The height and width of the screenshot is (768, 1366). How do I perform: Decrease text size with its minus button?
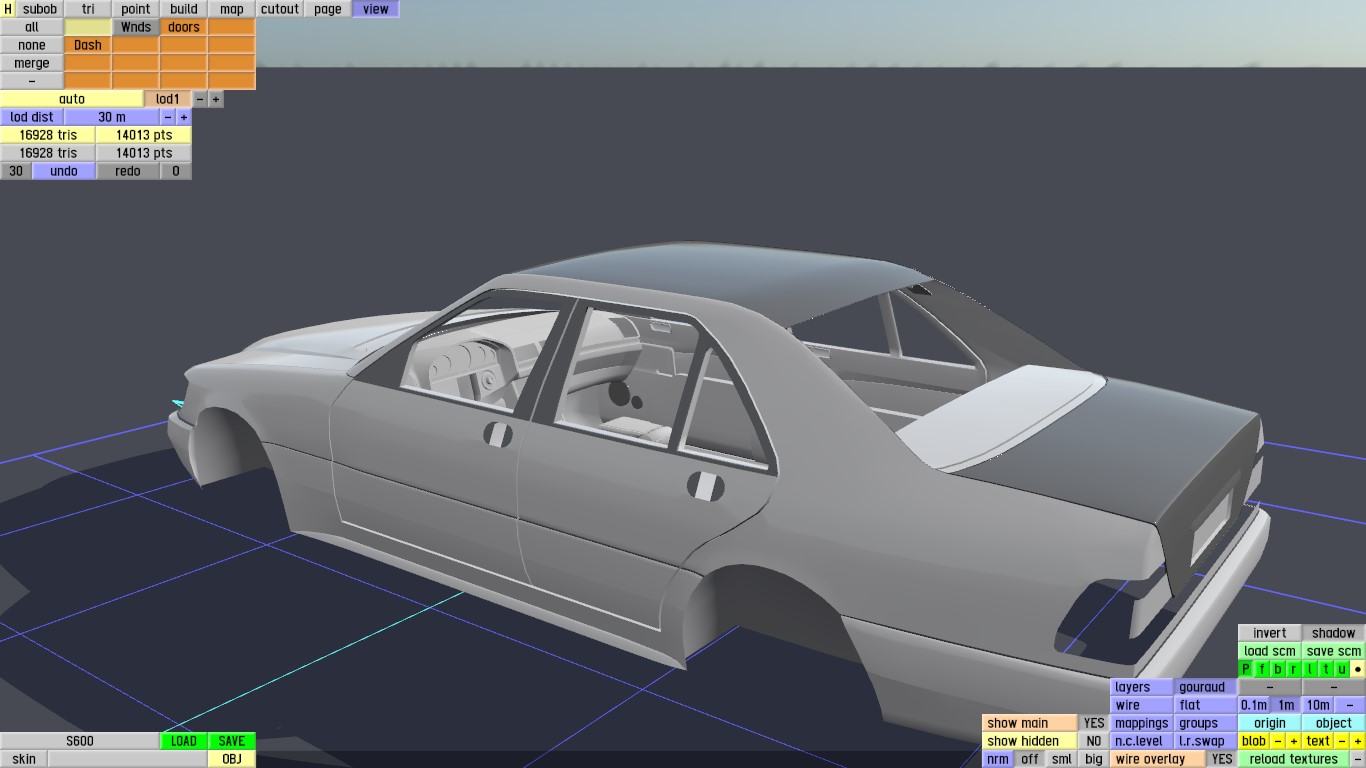tap(1342, 741)
